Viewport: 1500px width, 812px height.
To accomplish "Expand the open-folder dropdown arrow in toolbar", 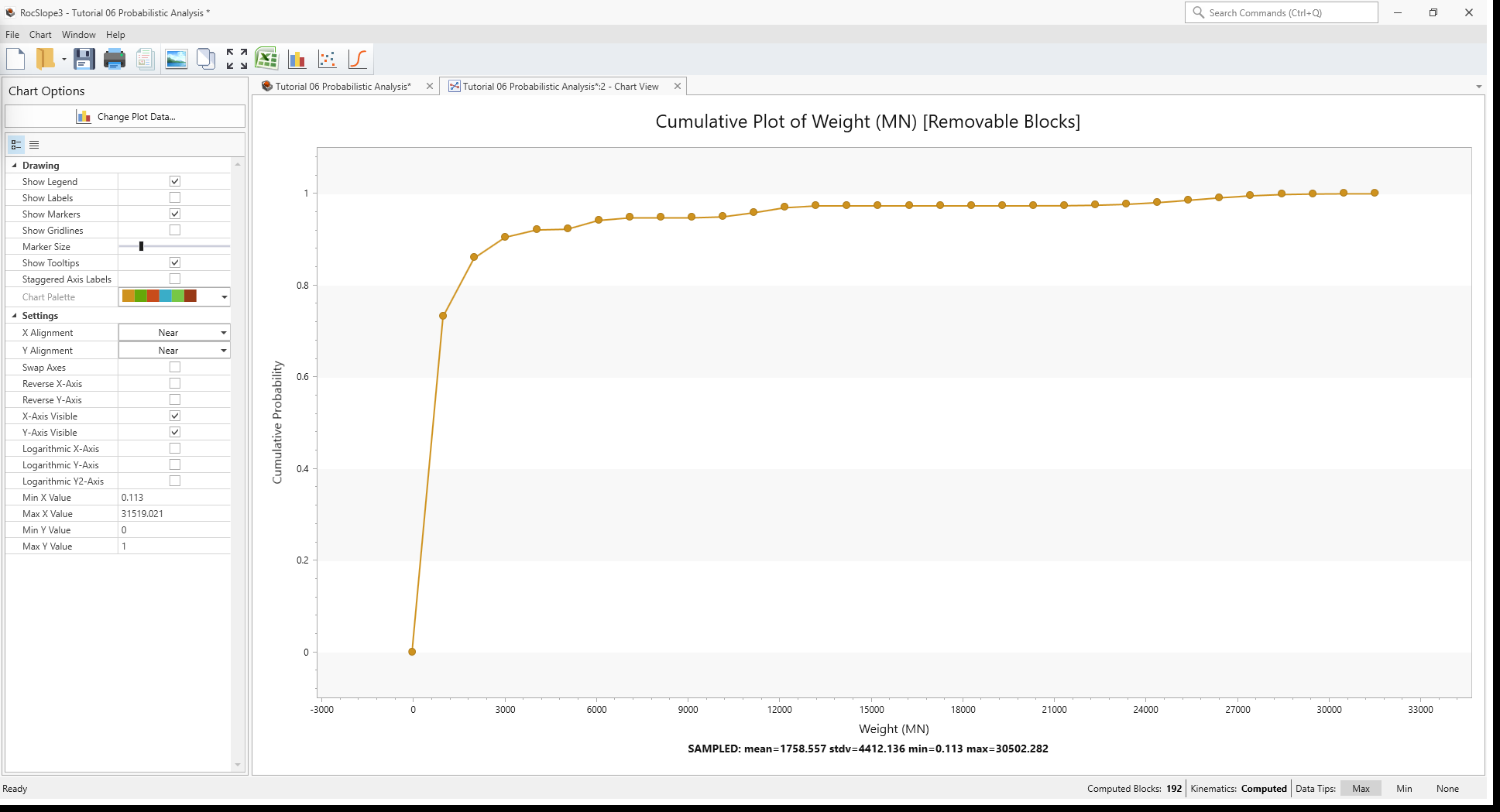I will [64, 60].
